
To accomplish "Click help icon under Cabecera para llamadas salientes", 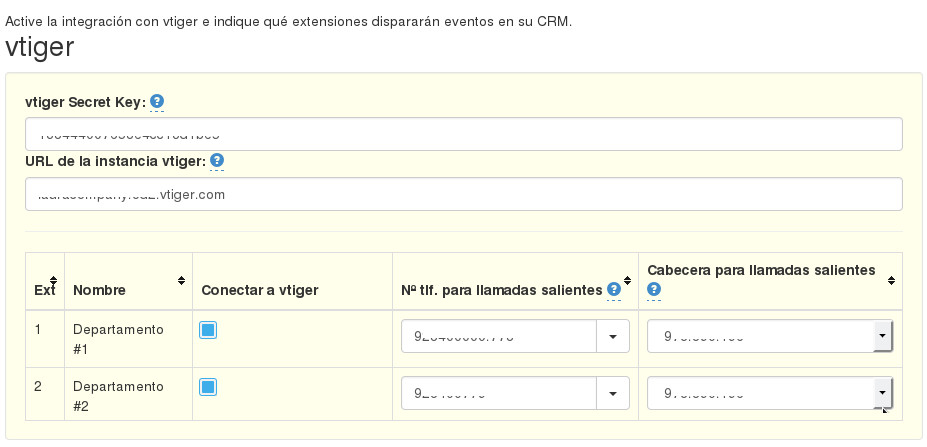I will (x=654, y=290).
